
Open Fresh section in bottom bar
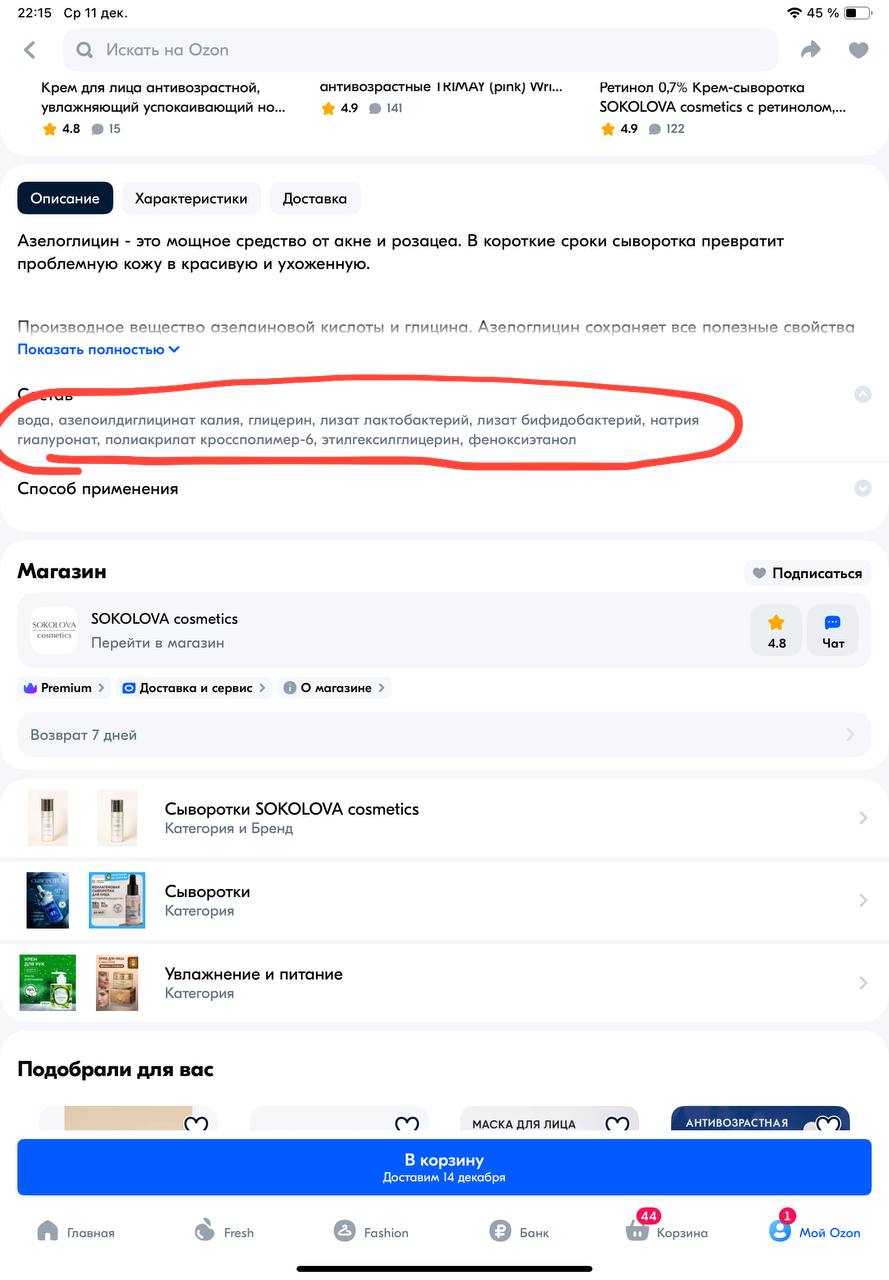coord(204,1230)
